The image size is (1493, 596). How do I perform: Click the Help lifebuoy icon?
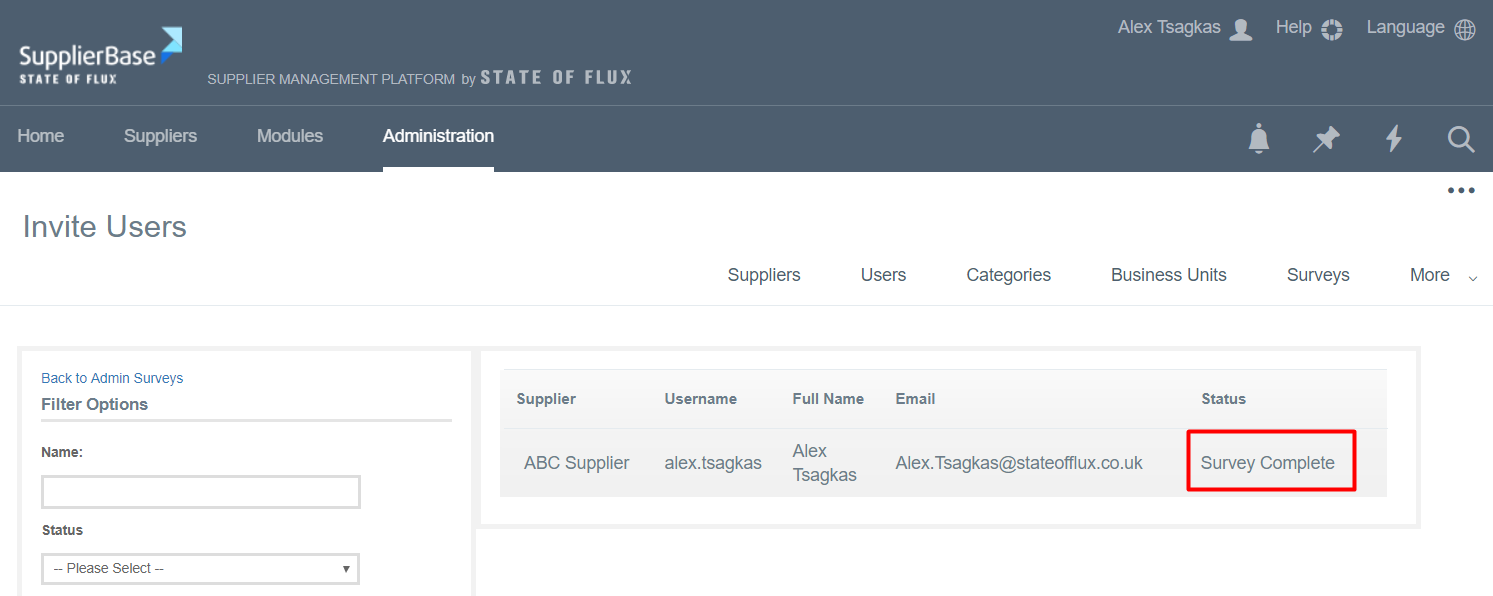[1331, 29]
